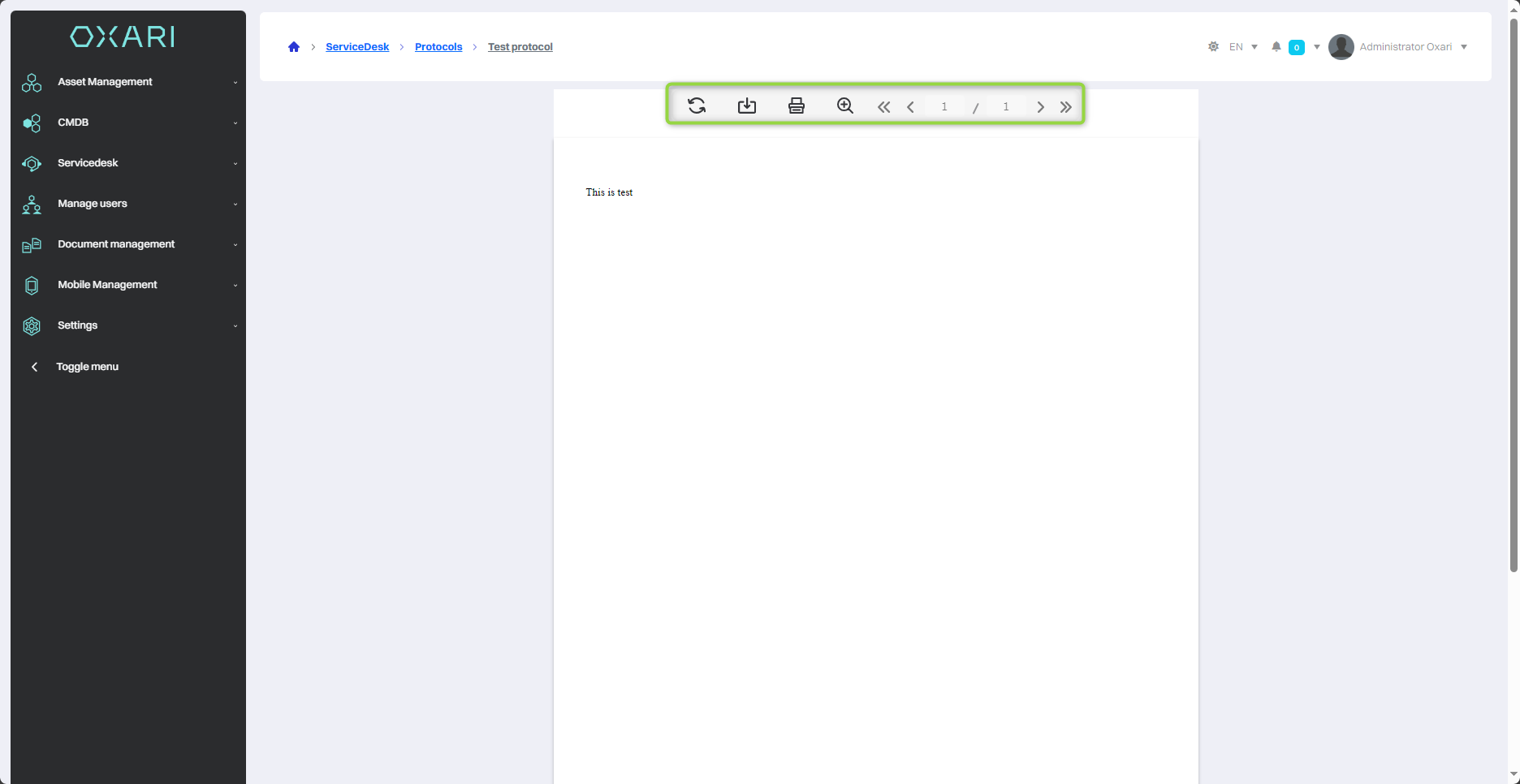
Task: Click the refresh document icon
Action: [x=697, y=106]
